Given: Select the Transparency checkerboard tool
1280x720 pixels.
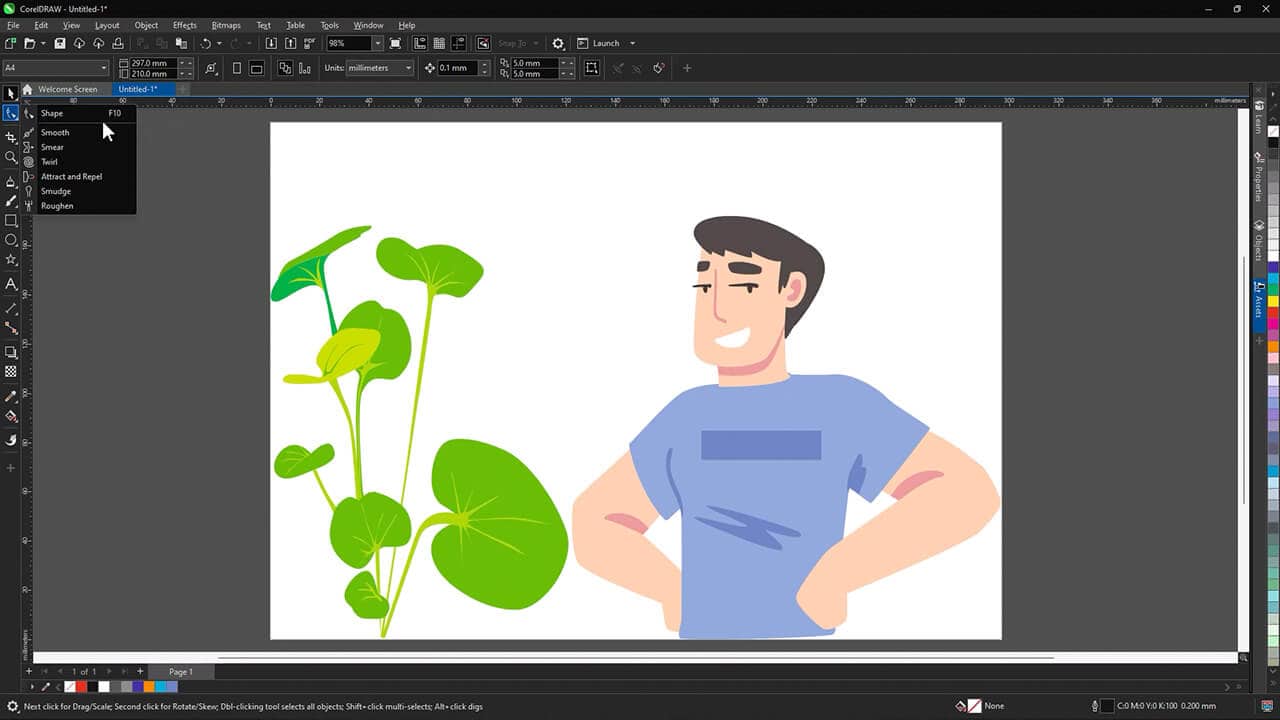Looking at the screenshot, I should (11, 372).
